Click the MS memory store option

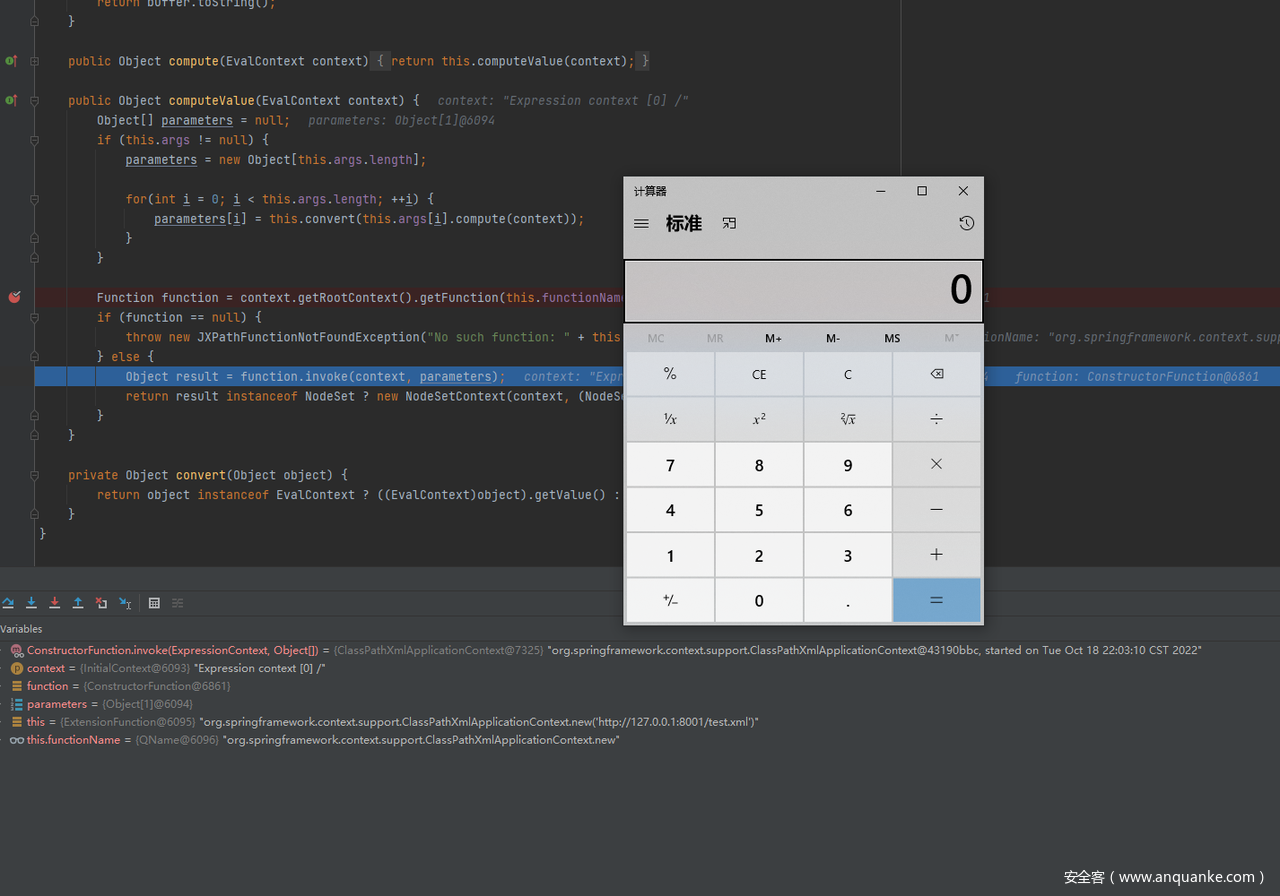pyautogui.click(x=892, y=338)
